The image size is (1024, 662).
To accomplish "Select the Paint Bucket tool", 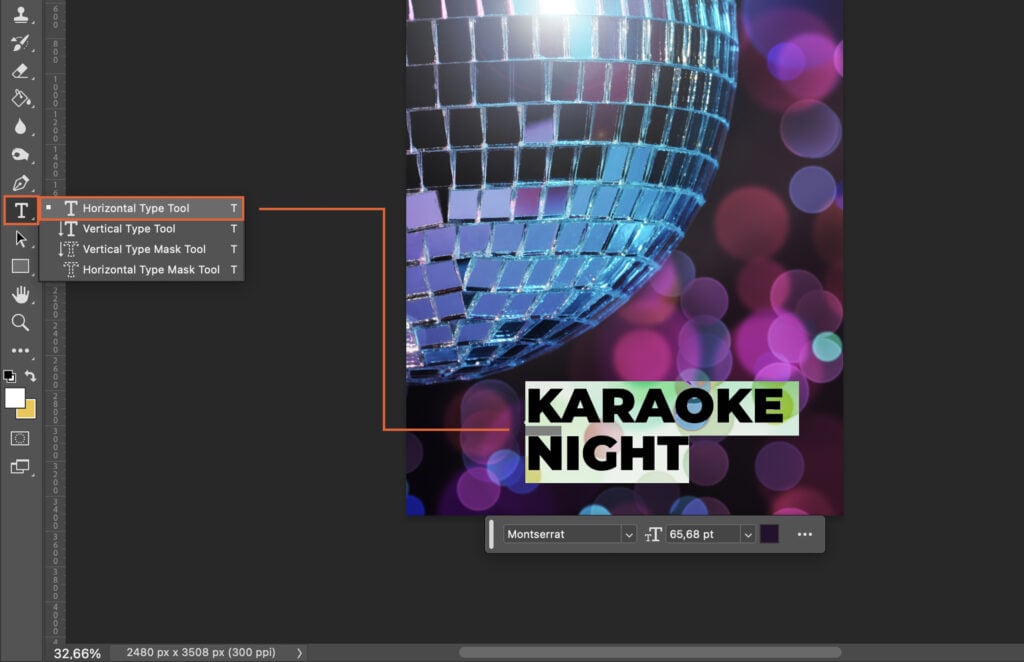I will coord(20,99).
